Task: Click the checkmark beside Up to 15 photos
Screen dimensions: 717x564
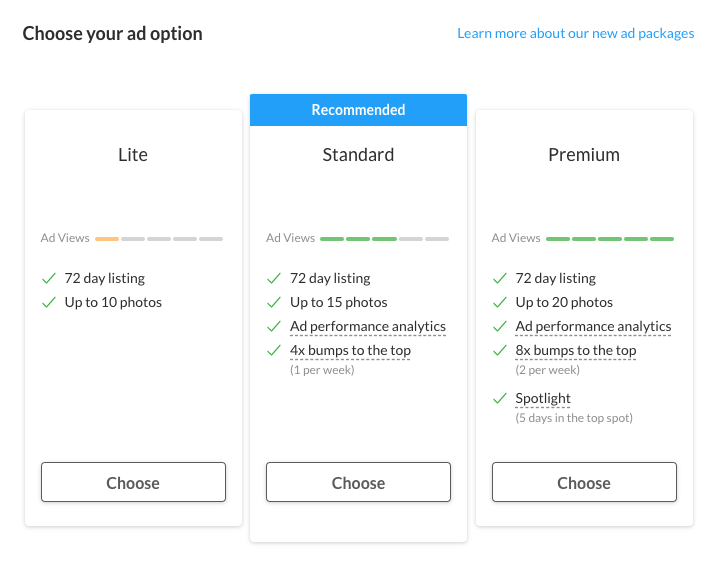Action: tap(274, 302)
